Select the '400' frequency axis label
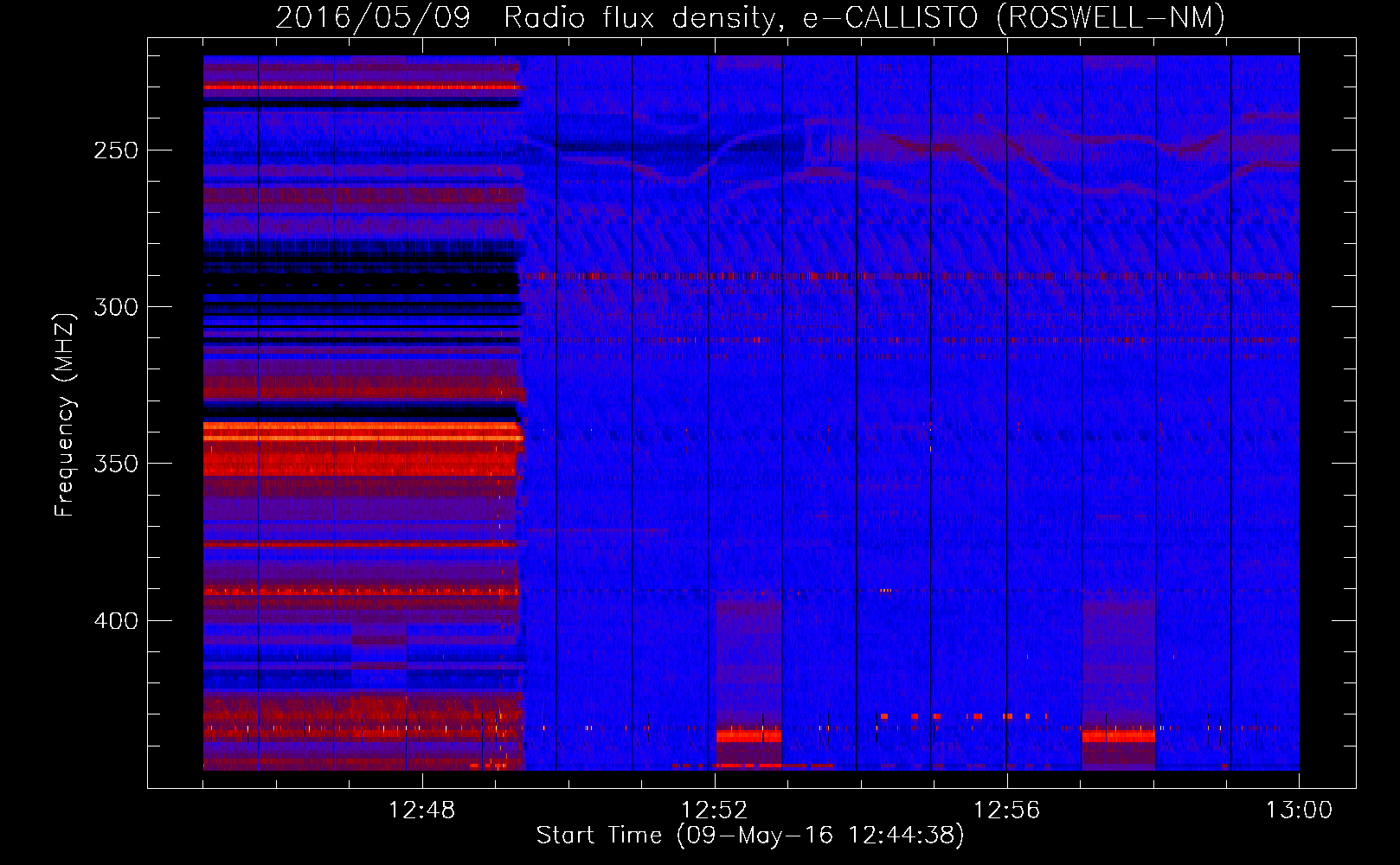1400x865 pixels. click(116, 621)
